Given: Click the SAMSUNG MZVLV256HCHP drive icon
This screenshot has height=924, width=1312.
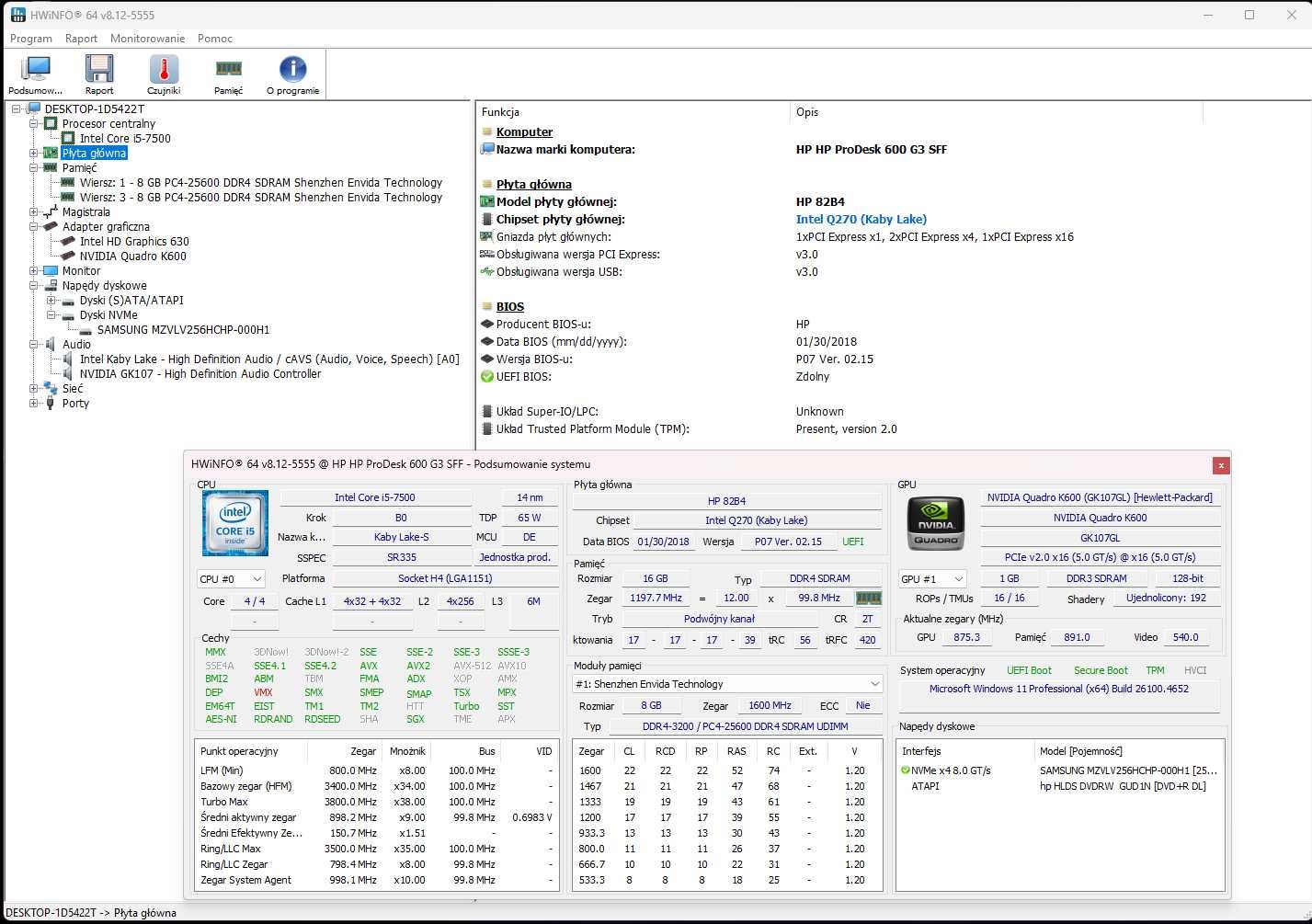Looking at the screenshot, I should pos(86,330).
